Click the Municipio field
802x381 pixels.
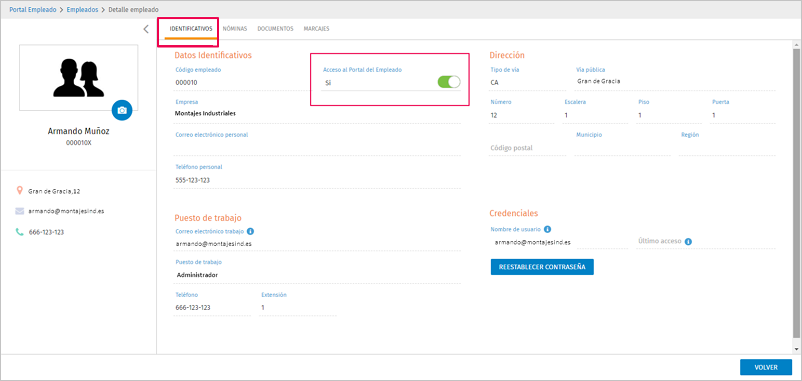pyautogui.click(x=622, y=148)
